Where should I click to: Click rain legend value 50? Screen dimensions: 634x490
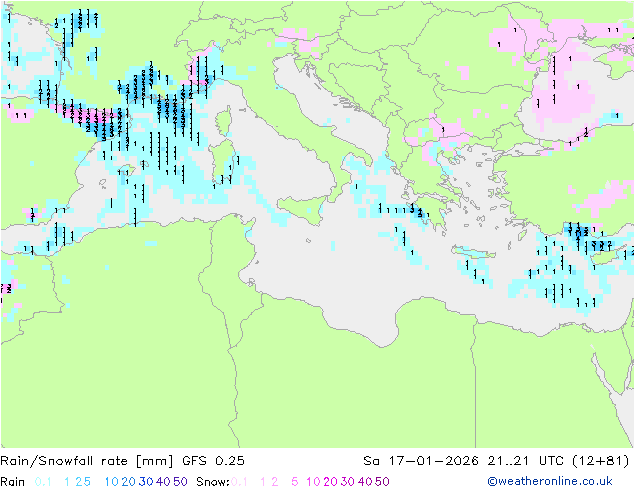tap(180, 482)
